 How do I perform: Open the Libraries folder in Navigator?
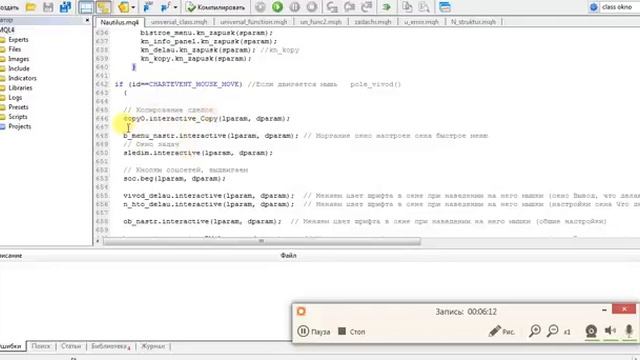20,88
